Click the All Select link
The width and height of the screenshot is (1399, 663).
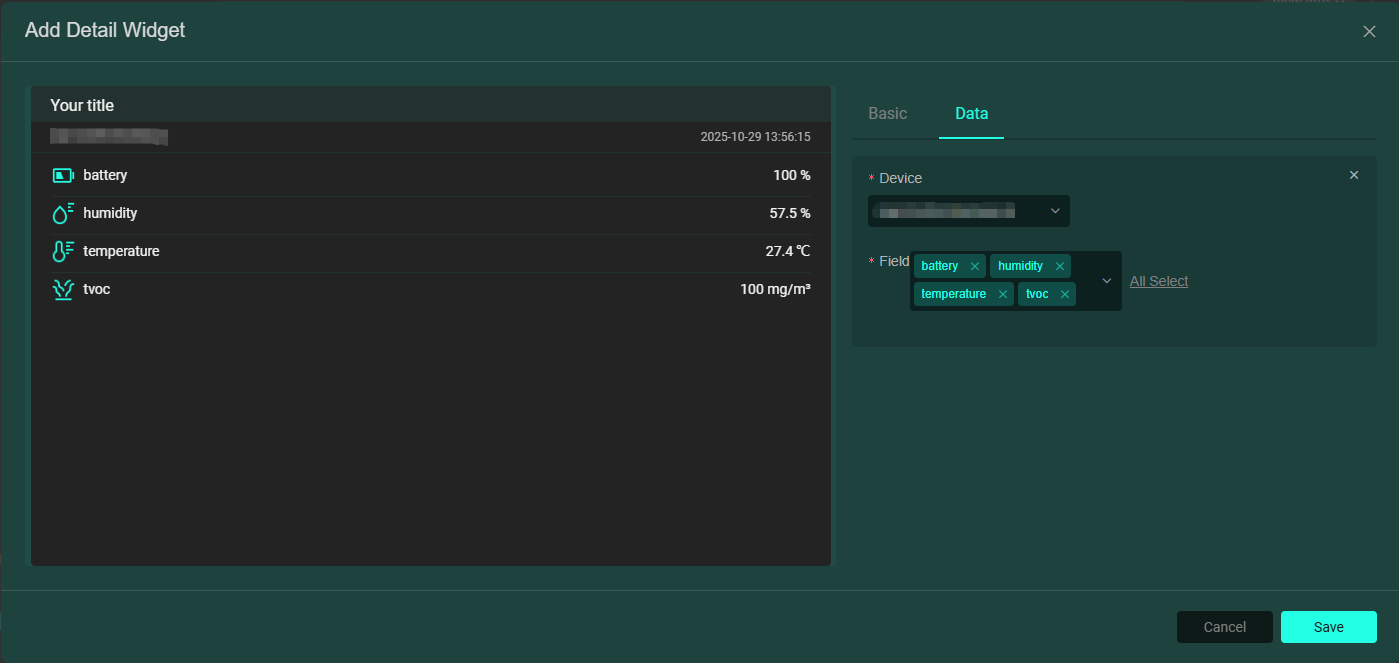[x=1159, y=281]
